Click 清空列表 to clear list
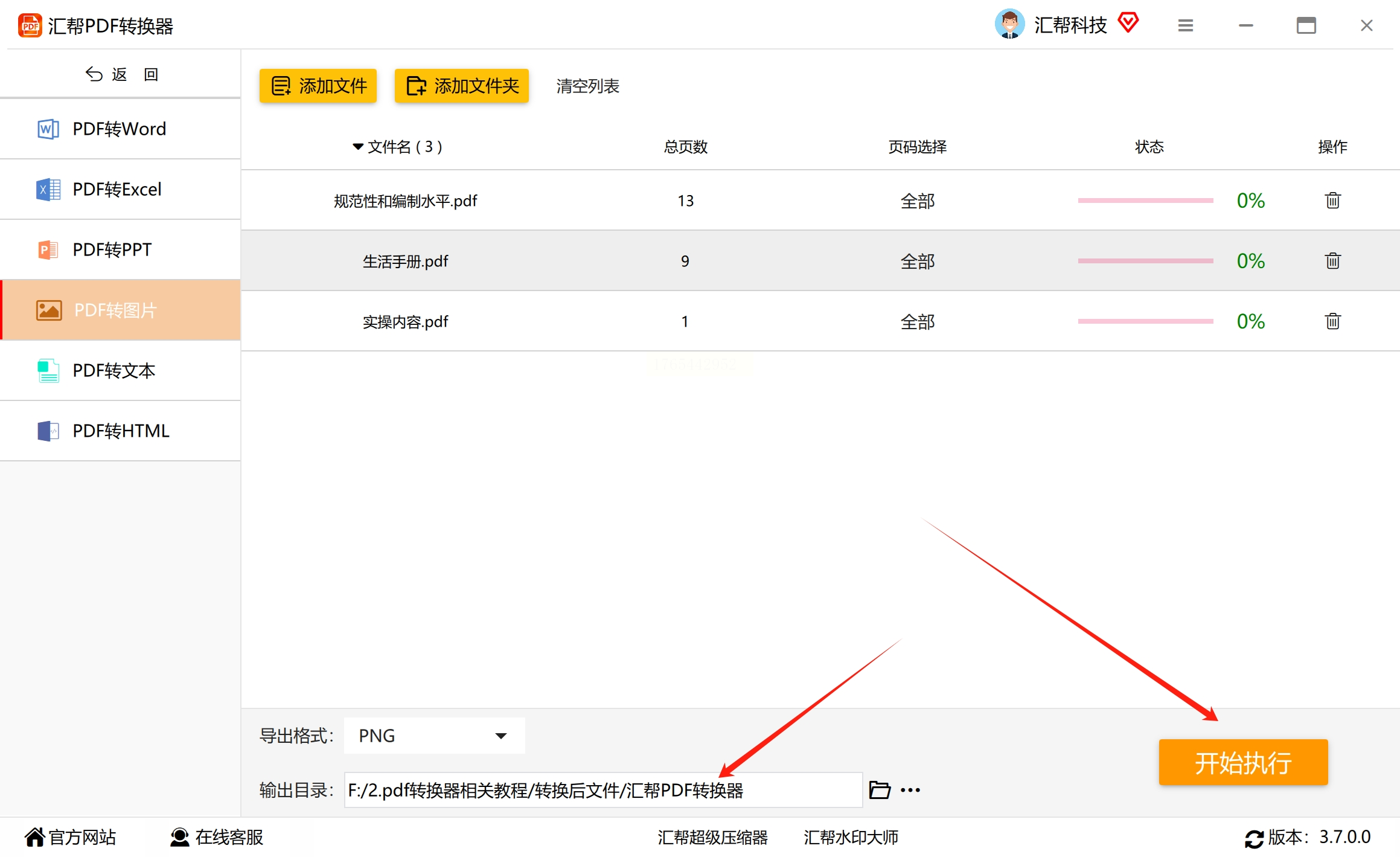The image size is (1400, 857). tap(587, 86)
